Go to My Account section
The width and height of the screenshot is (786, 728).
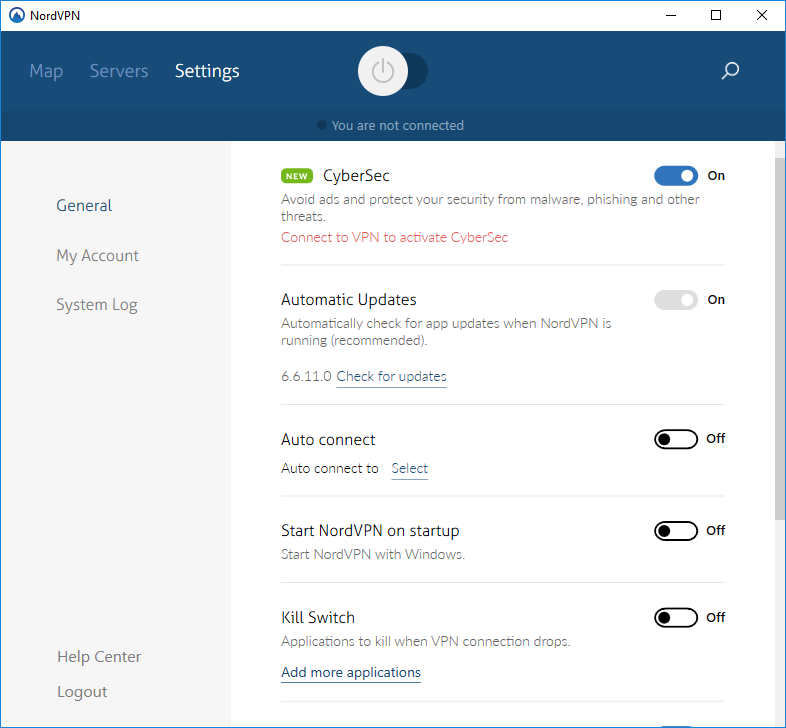(x=97, y=256)
